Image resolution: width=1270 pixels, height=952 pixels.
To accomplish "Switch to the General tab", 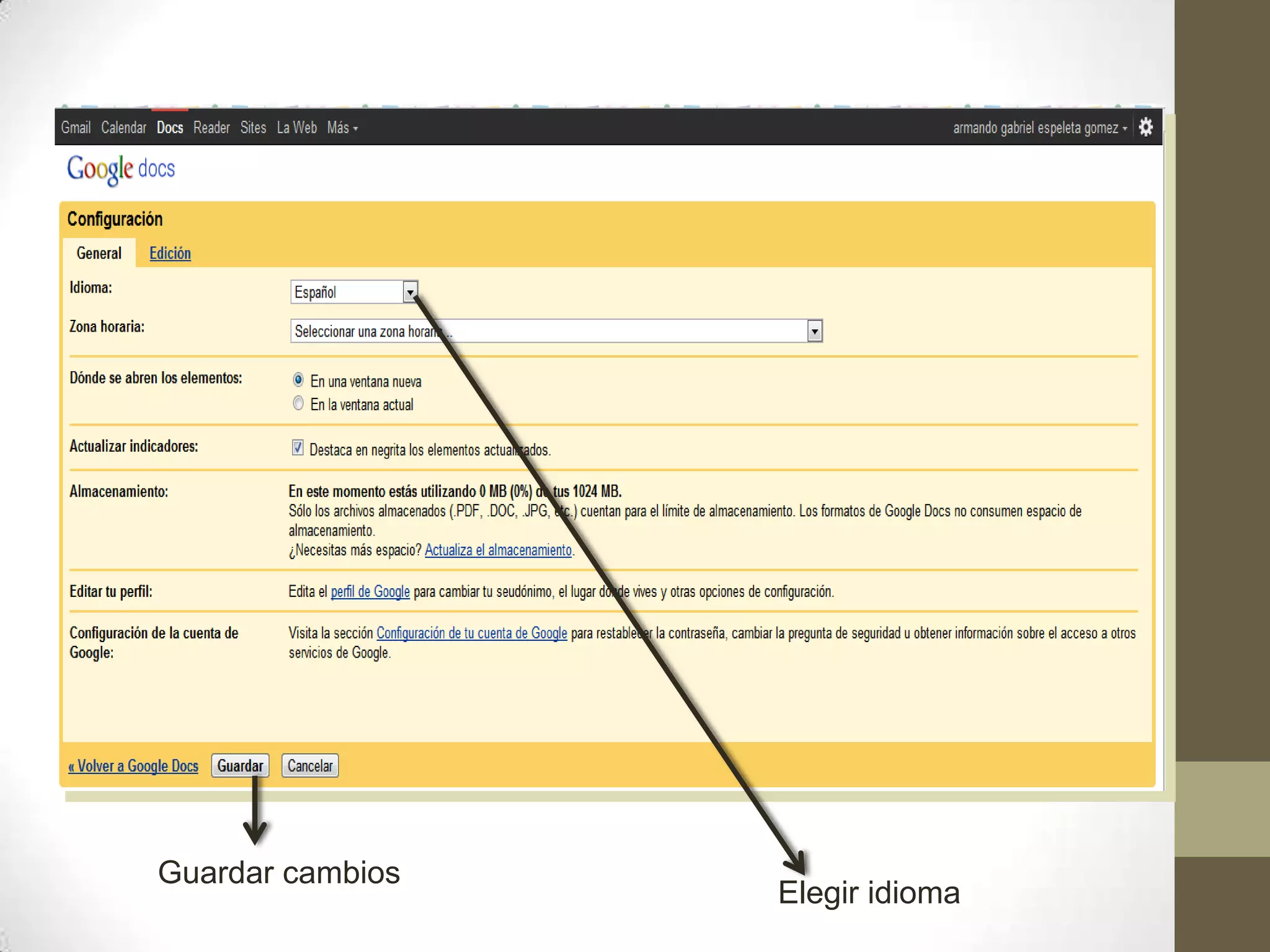I will (x=99, y=253).
